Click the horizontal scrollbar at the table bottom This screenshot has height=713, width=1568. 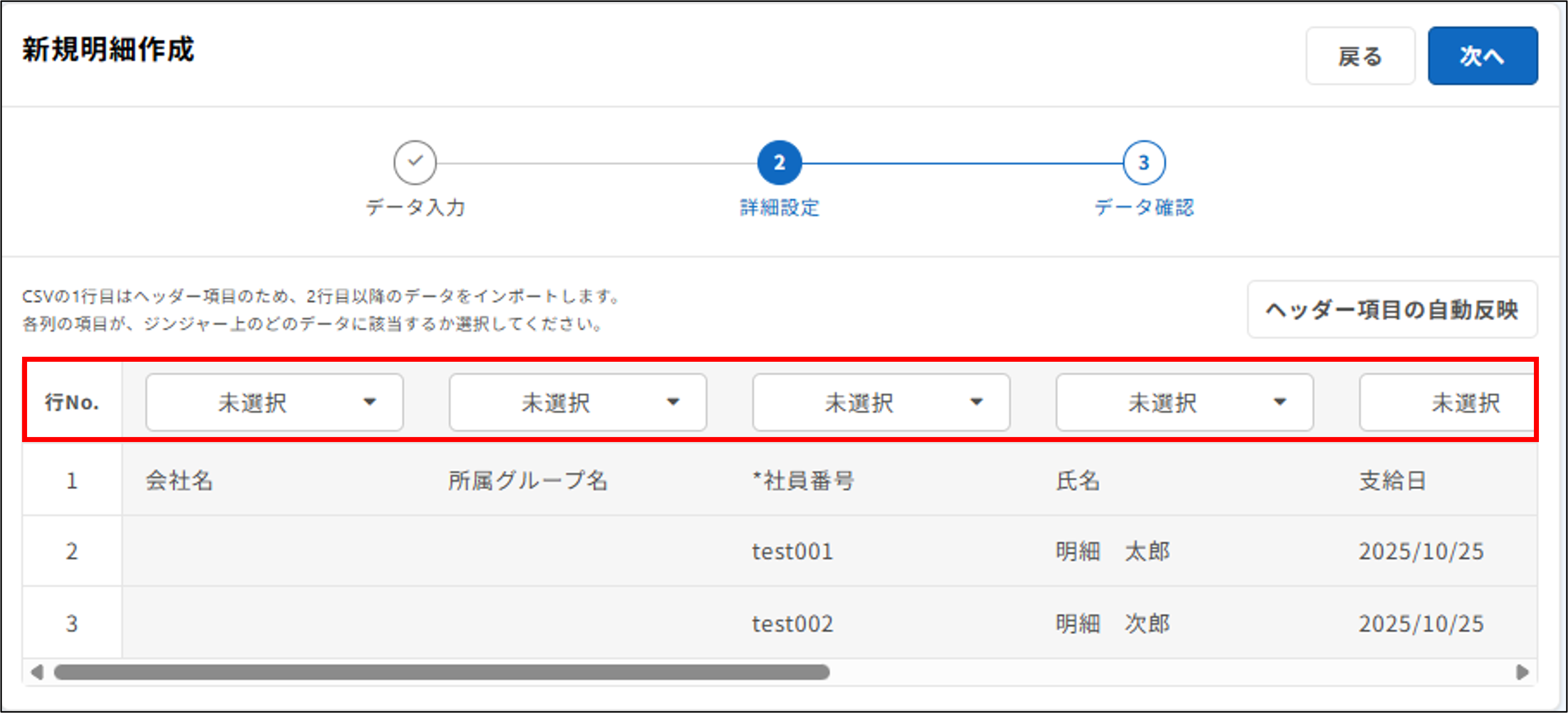[x=443, y=671]
